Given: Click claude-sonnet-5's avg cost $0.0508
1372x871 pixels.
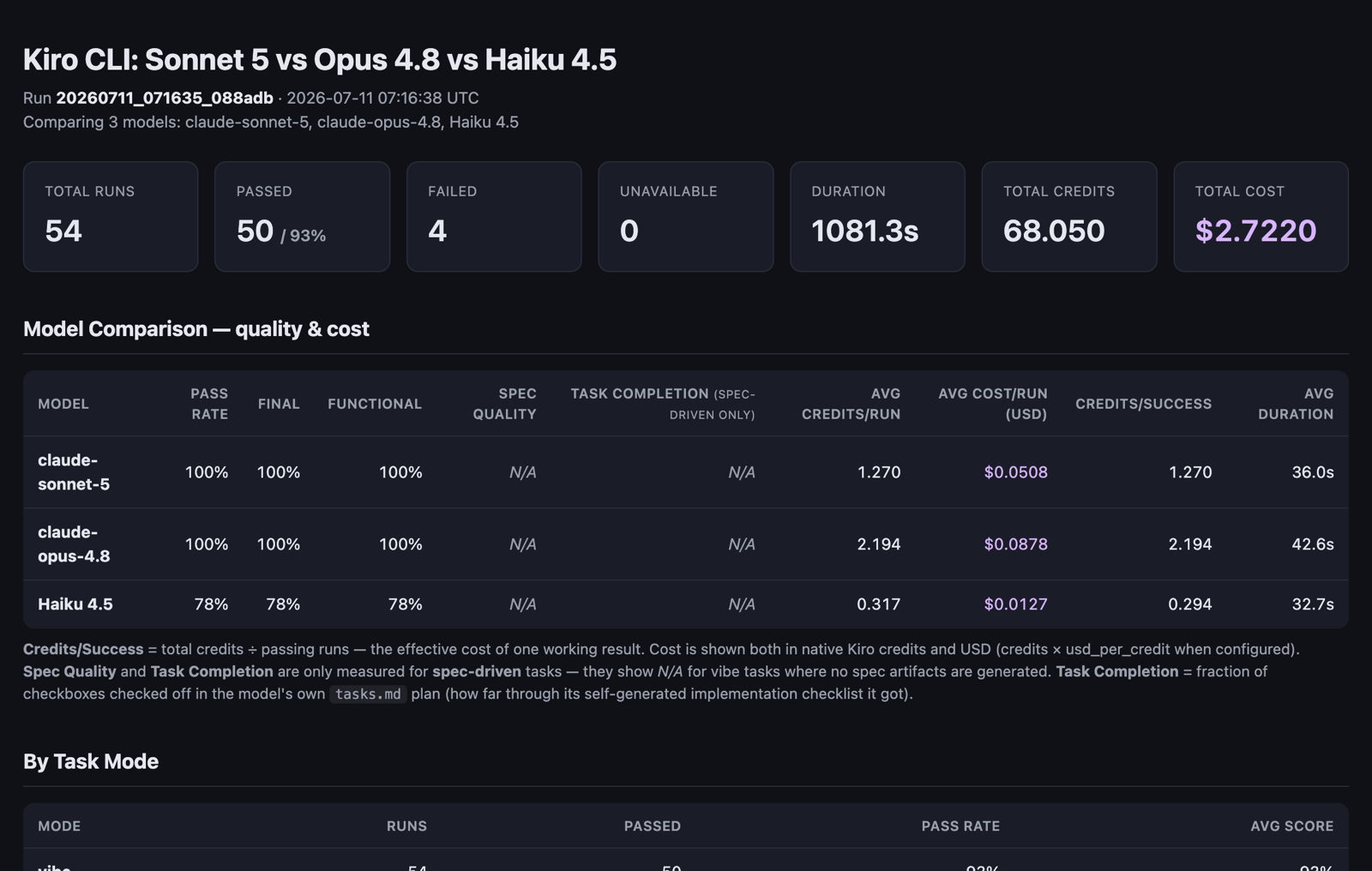Looking at the screenshot, I should [1016, 472].
